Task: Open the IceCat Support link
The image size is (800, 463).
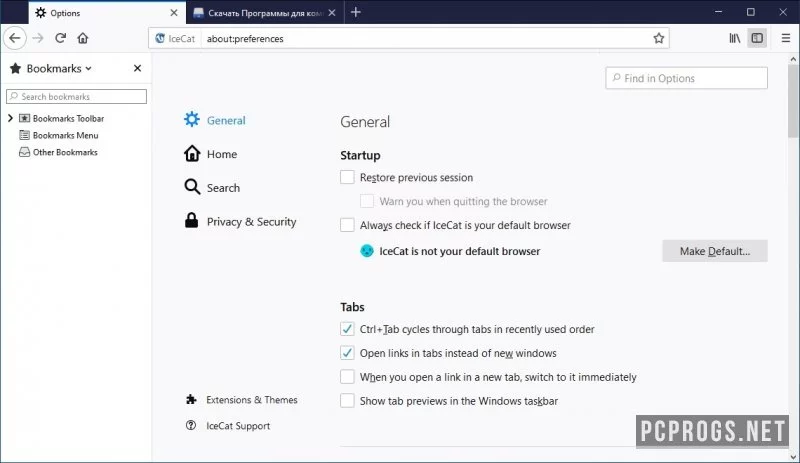Action: (238, 426)
